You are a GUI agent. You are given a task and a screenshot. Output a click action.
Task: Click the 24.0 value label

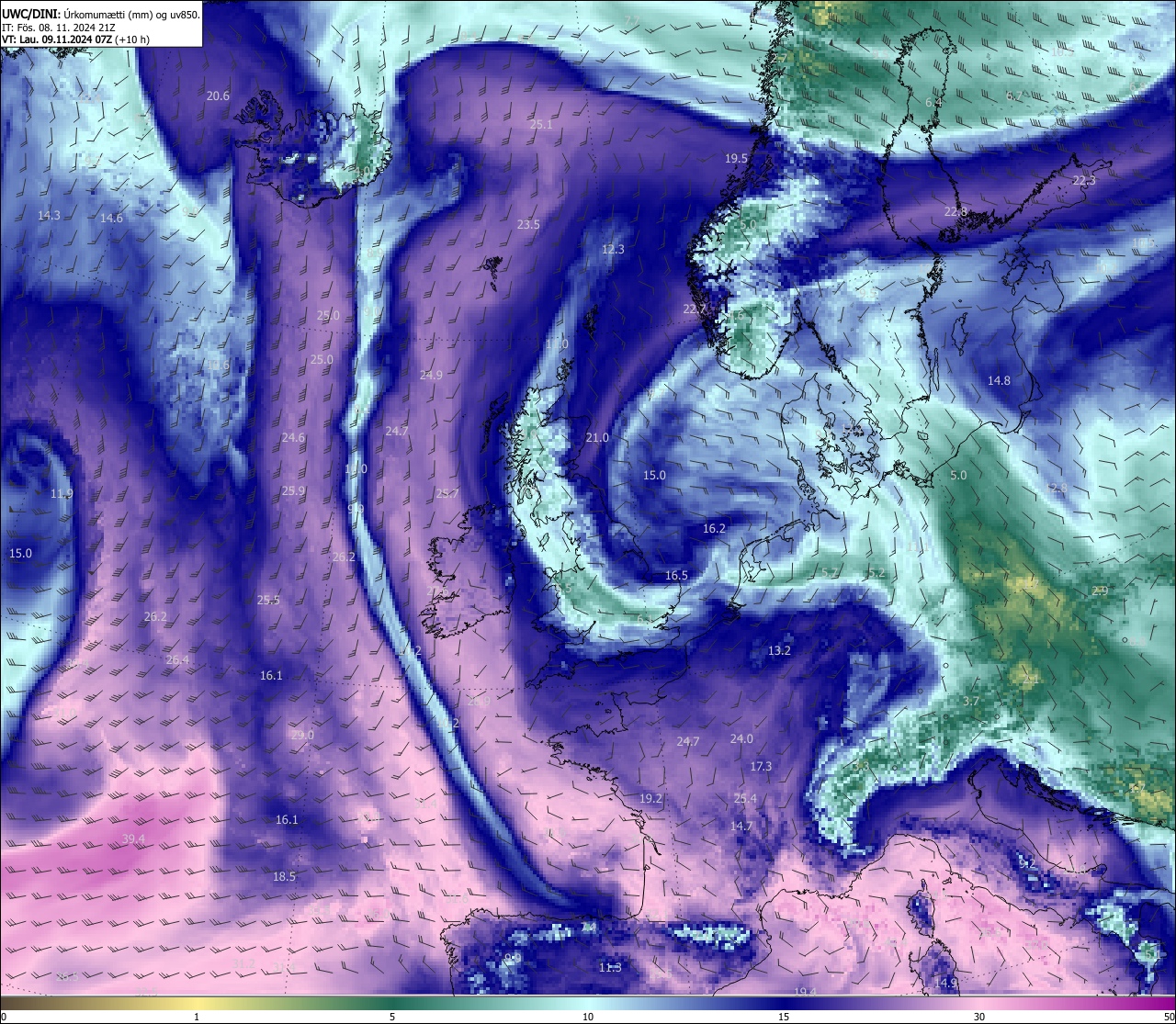[741, 738]
